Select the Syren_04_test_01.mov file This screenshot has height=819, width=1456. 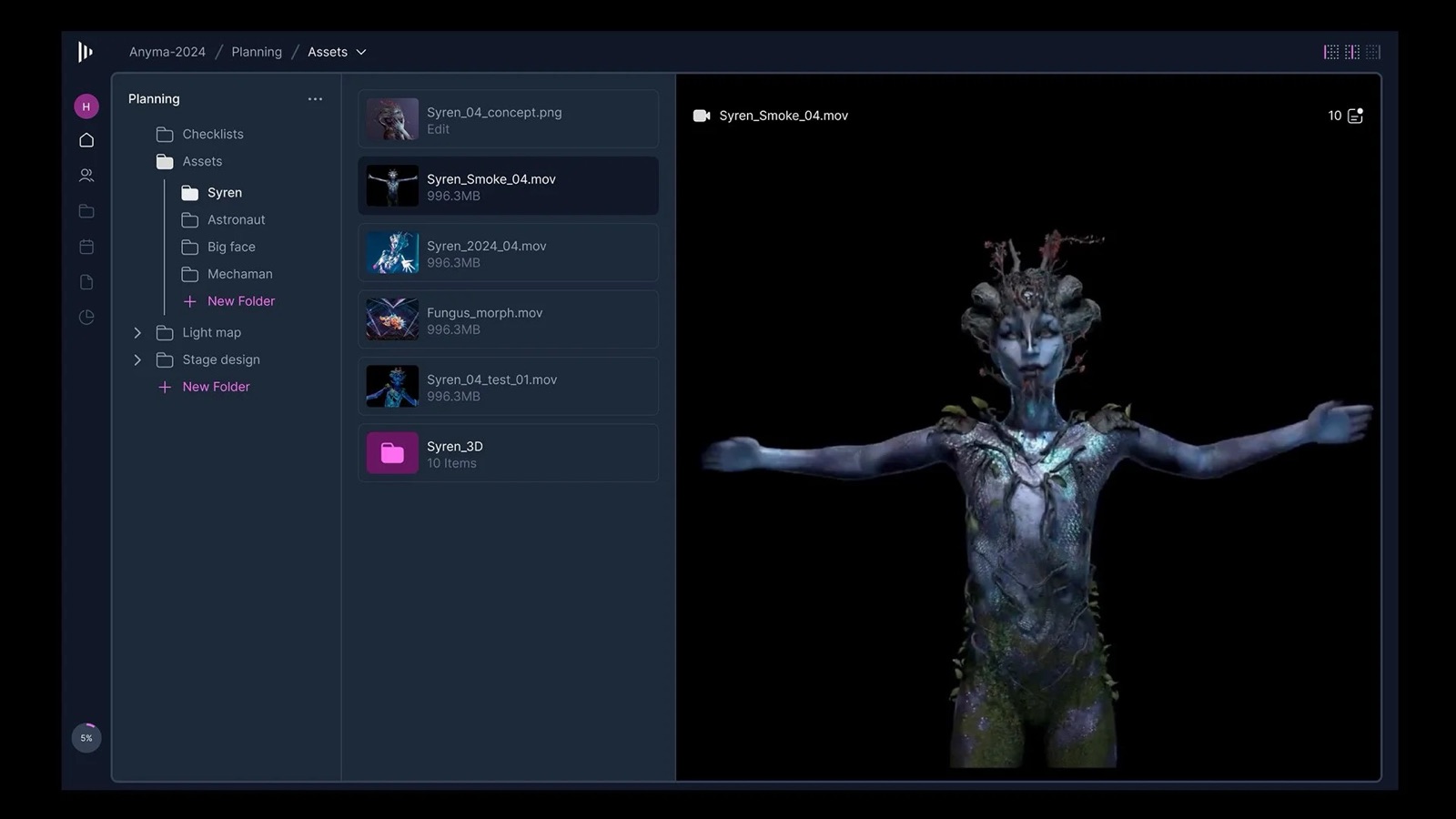[508, 386]
